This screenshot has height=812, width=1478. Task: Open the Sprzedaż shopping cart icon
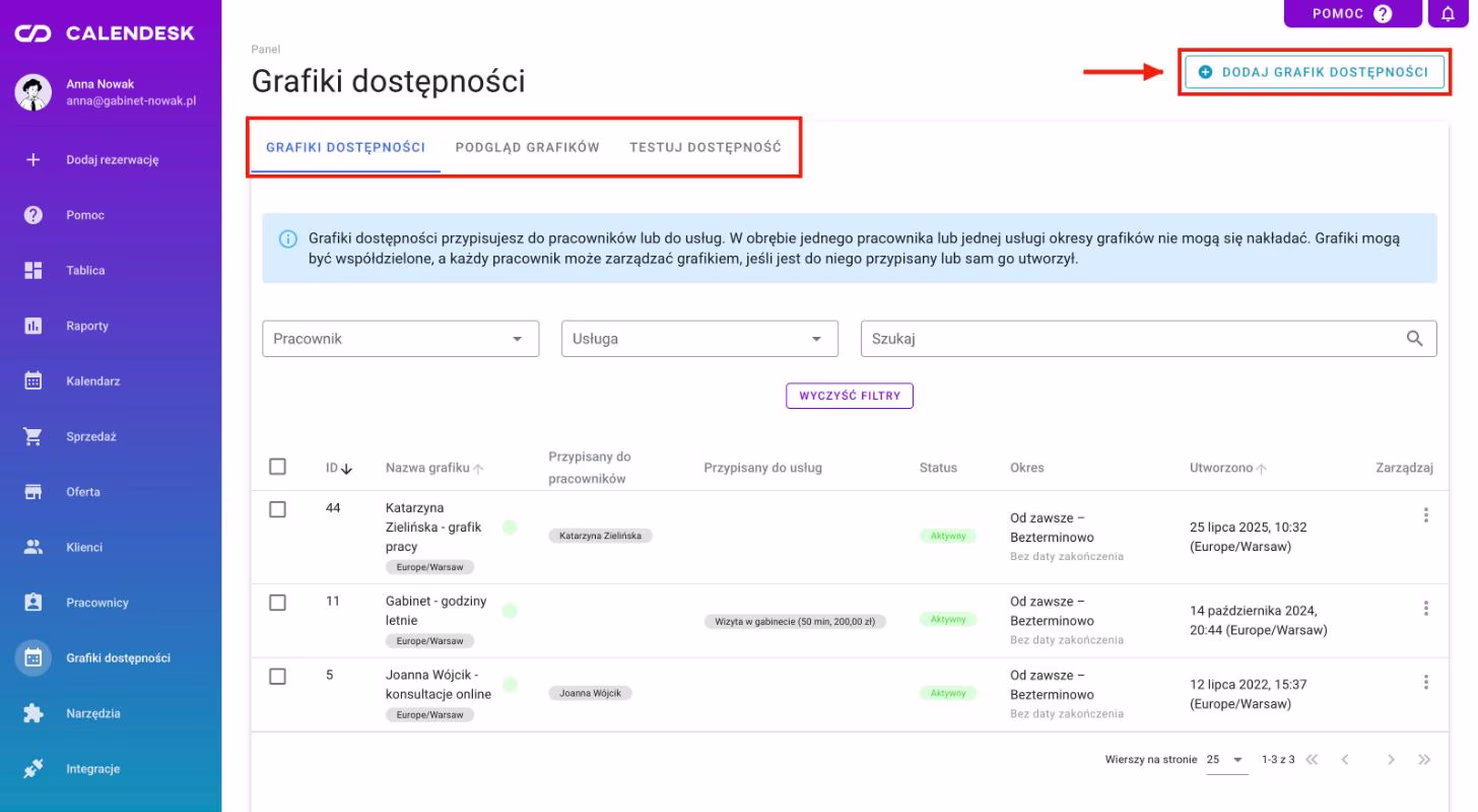pyautogui.click(x=33, y=437)
